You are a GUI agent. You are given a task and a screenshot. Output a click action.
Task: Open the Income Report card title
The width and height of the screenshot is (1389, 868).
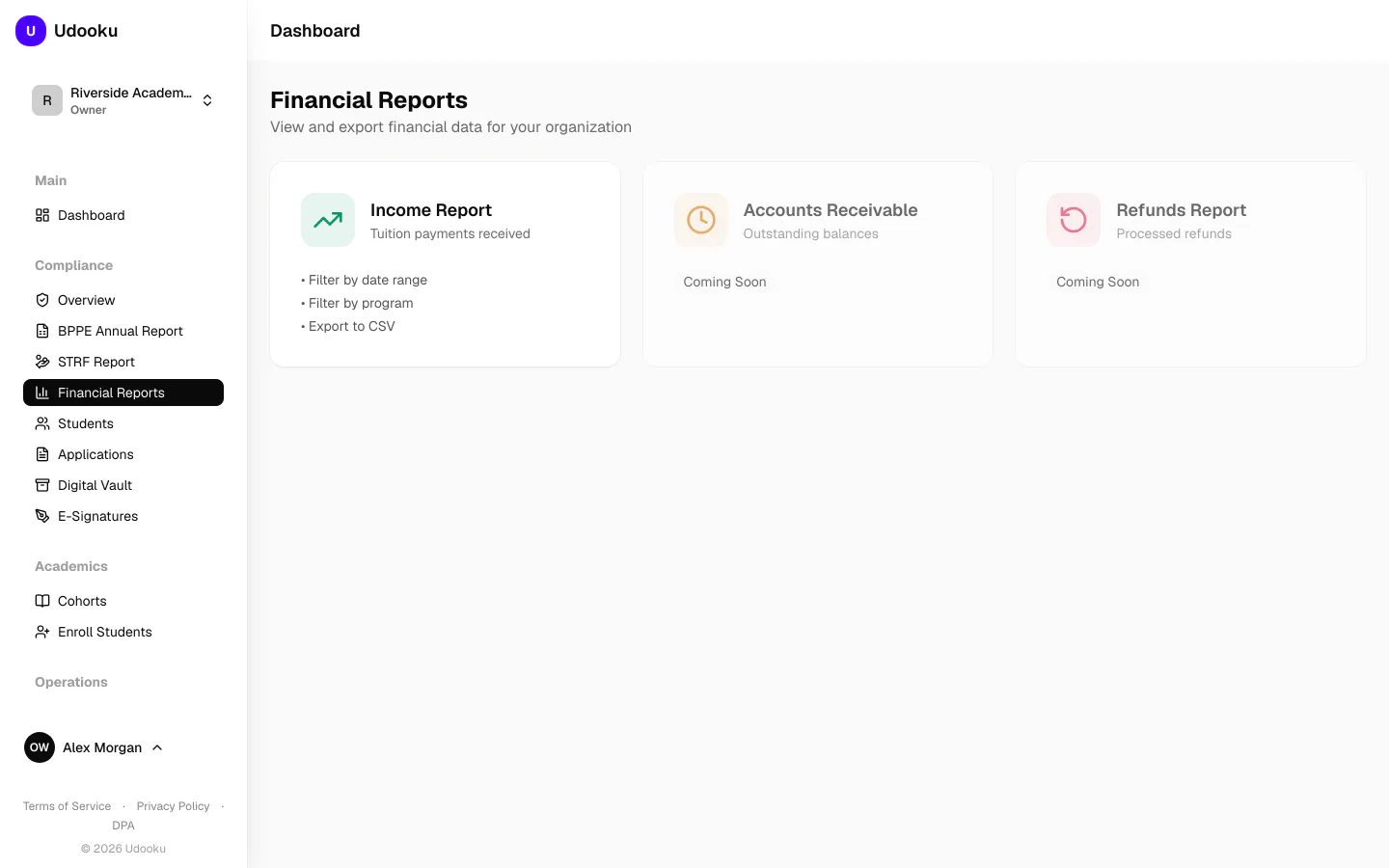coord(431,210)
